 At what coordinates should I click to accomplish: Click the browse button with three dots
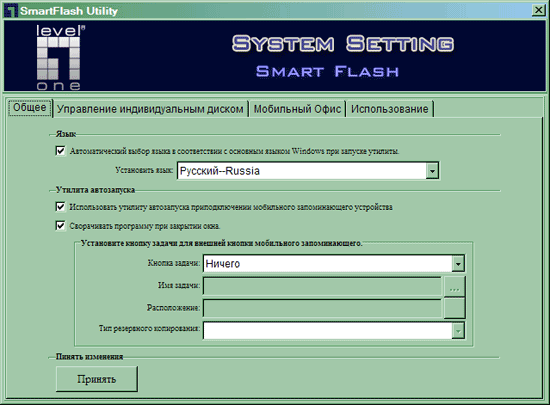click(x=455, y=286)
